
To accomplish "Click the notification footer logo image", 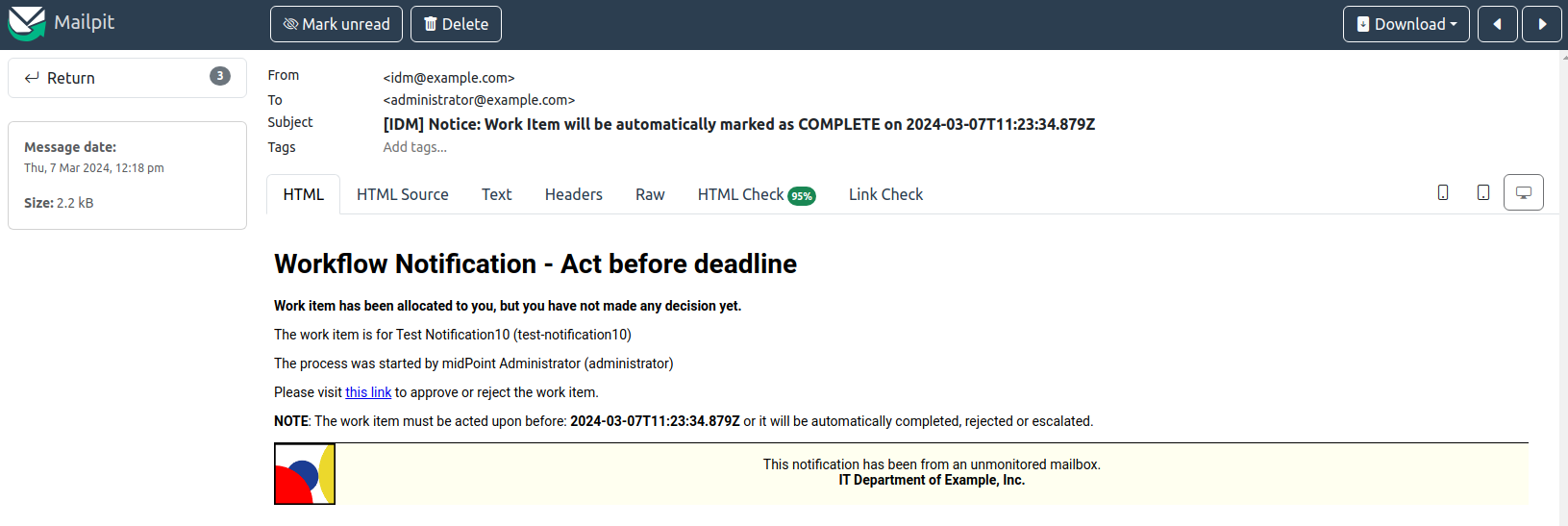I will coord(305,473).
